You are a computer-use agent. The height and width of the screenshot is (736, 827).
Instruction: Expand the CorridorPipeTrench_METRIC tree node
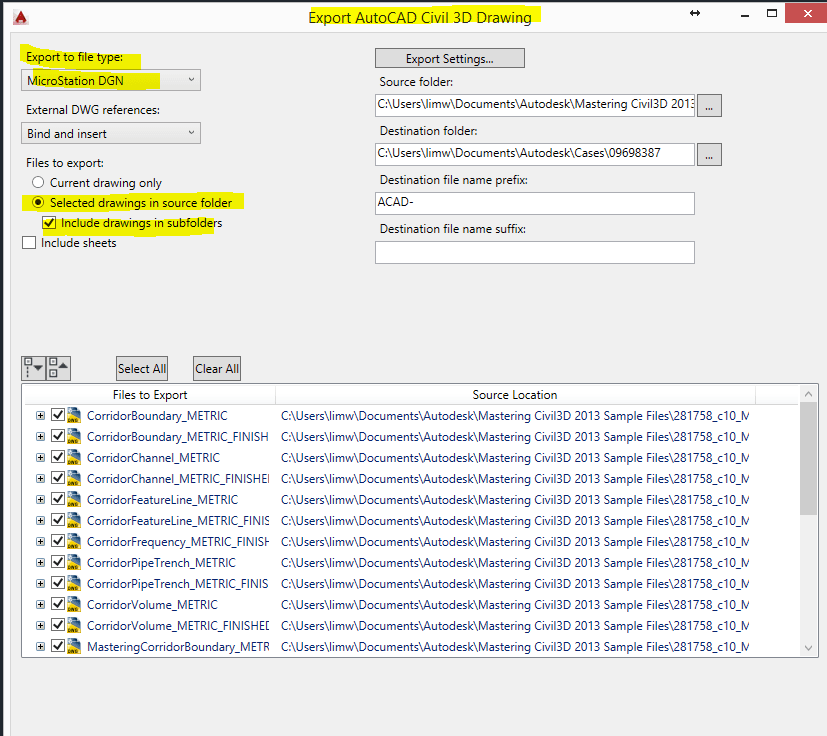point(40,563)
